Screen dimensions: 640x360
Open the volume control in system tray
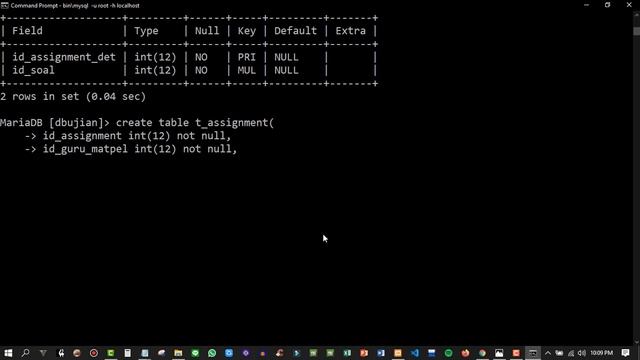[582, 353]
